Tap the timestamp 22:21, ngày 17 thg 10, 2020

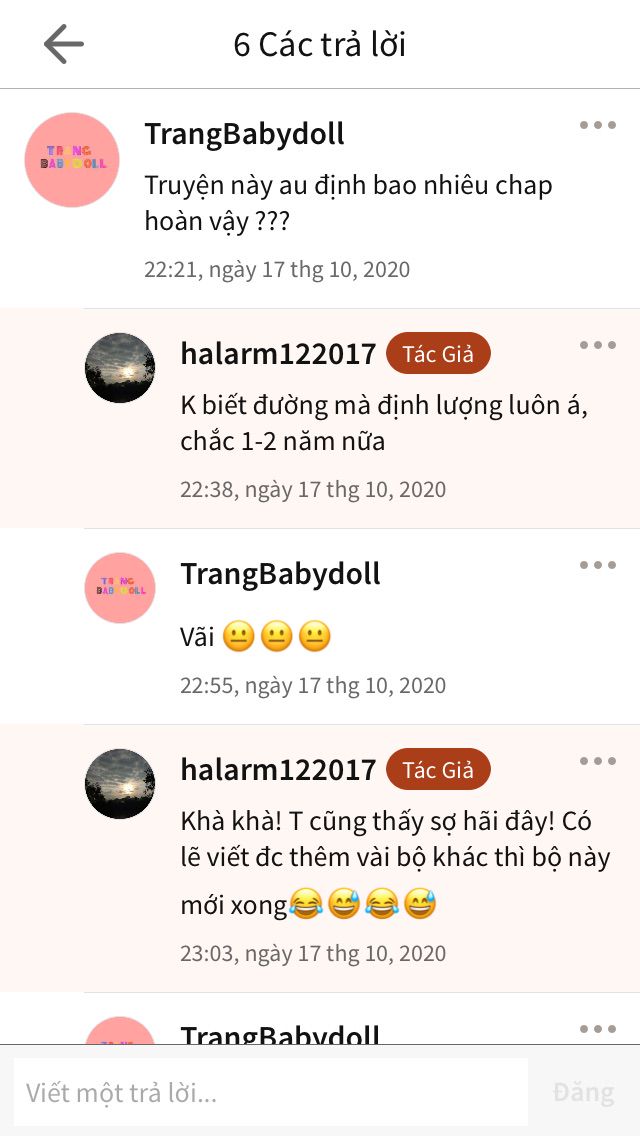(277, 270)
